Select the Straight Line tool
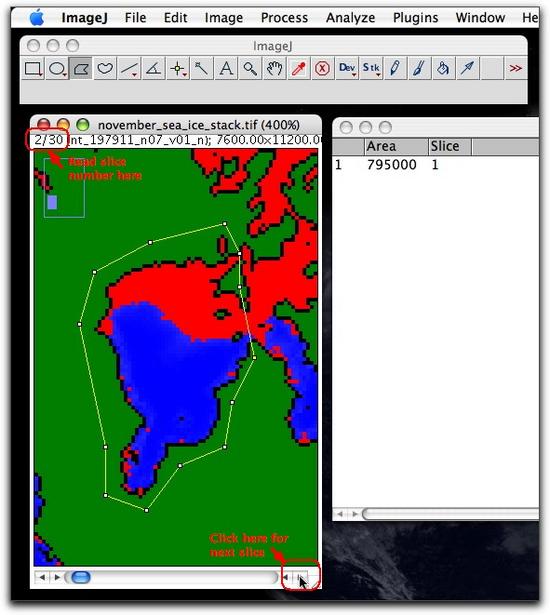Image resolution: width=550 pixels, height=615 pixels. tap(129, 69)
